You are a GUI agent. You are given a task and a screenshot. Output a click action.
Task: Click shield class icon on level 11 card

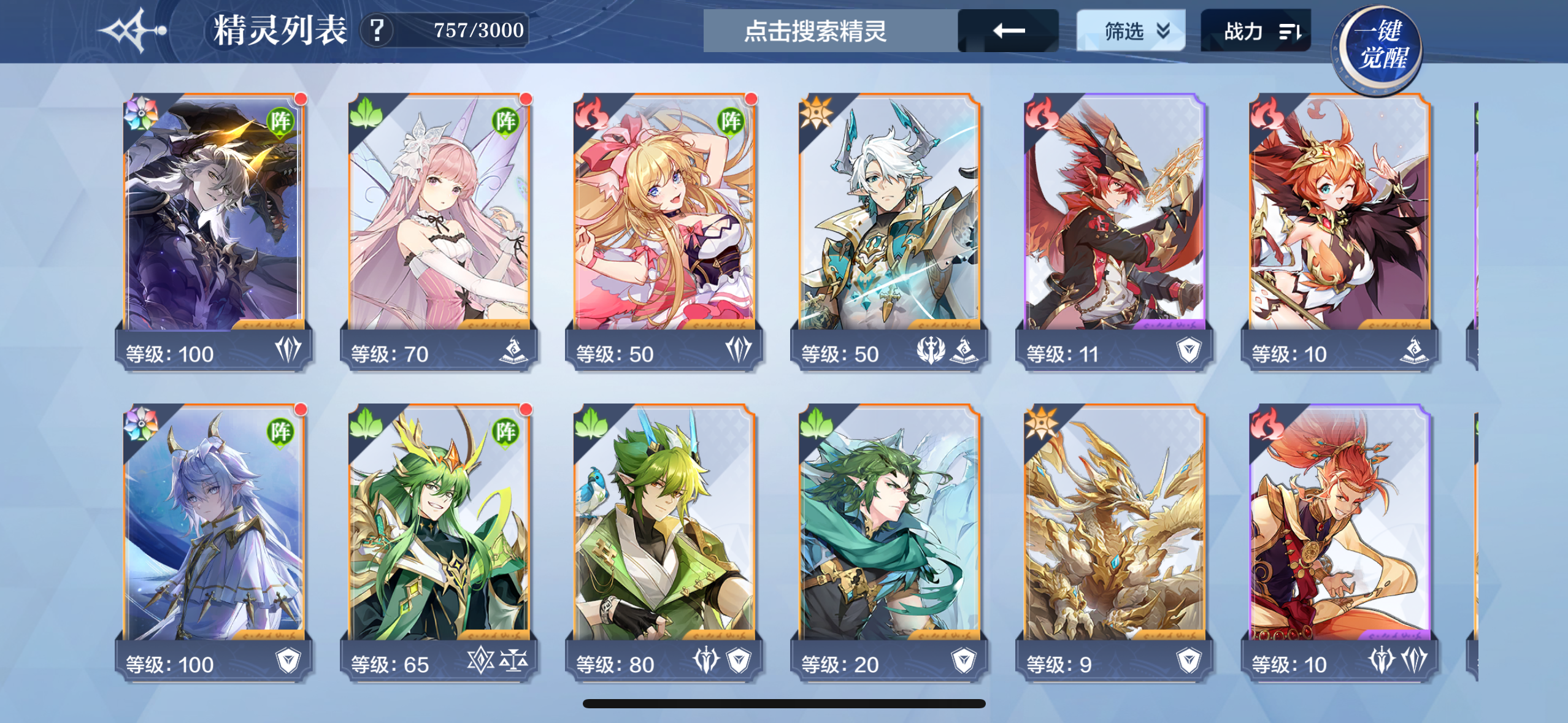1189,350
